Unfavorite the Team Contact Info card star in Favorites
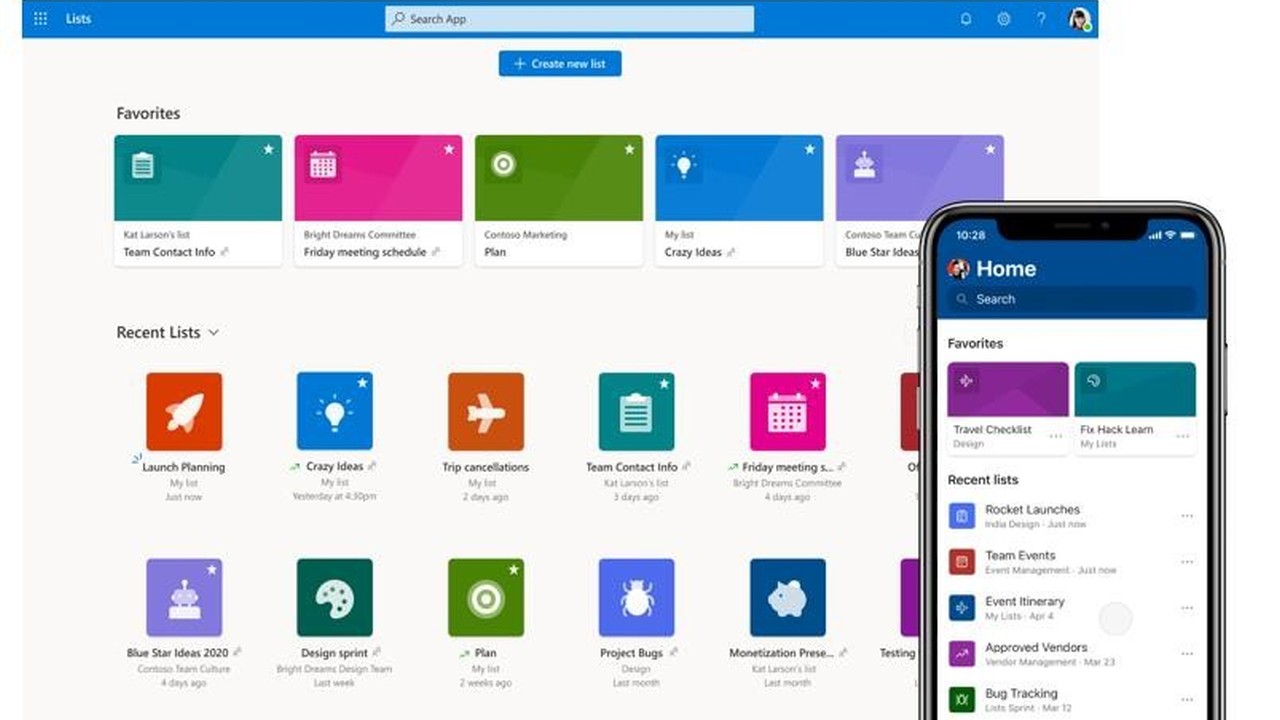The image size is (1280, 720). 268,149
